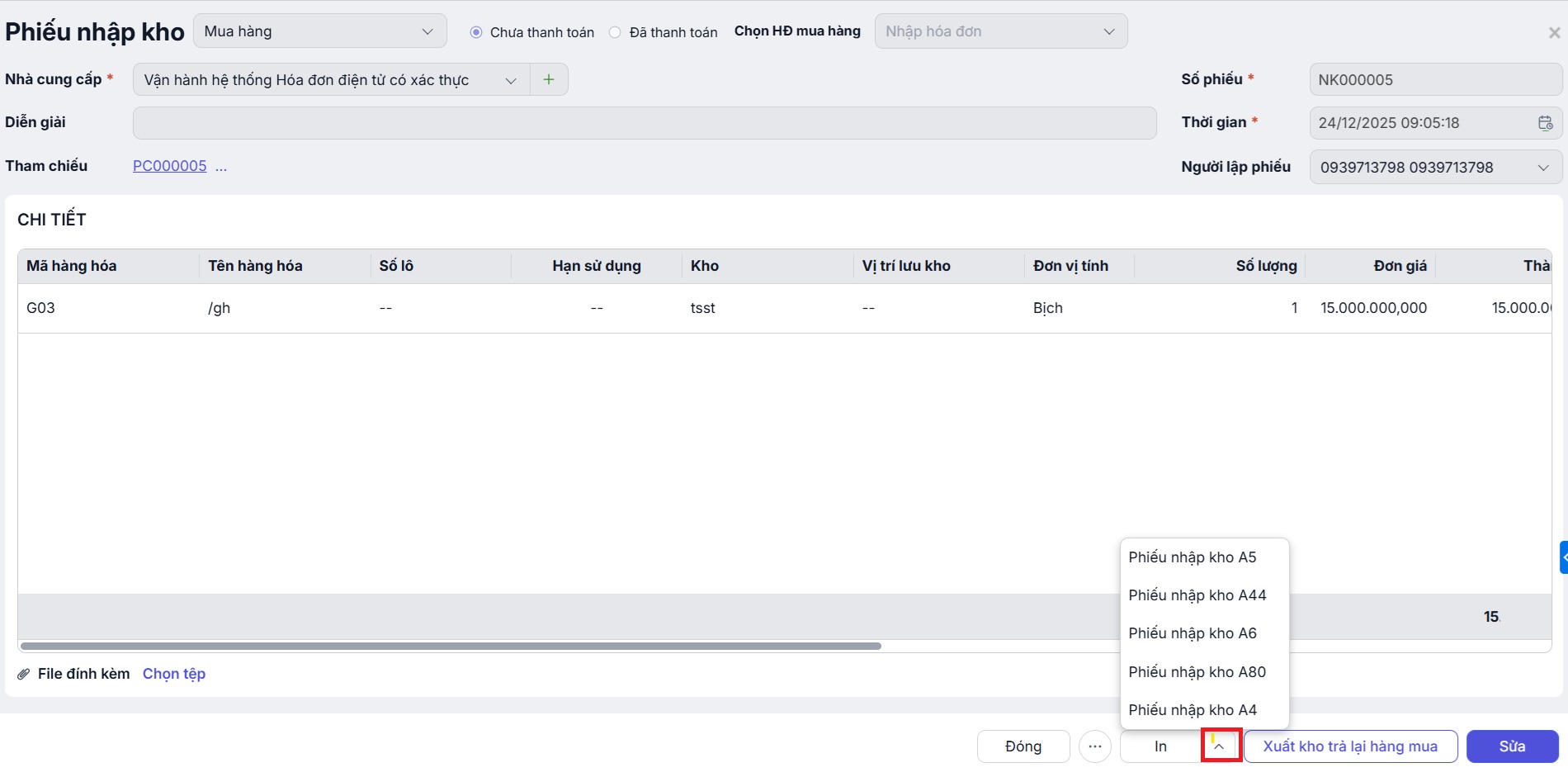Click the paperclip File đính kèm icon
Screen dimensions: 1568x777
coord(24,675)
